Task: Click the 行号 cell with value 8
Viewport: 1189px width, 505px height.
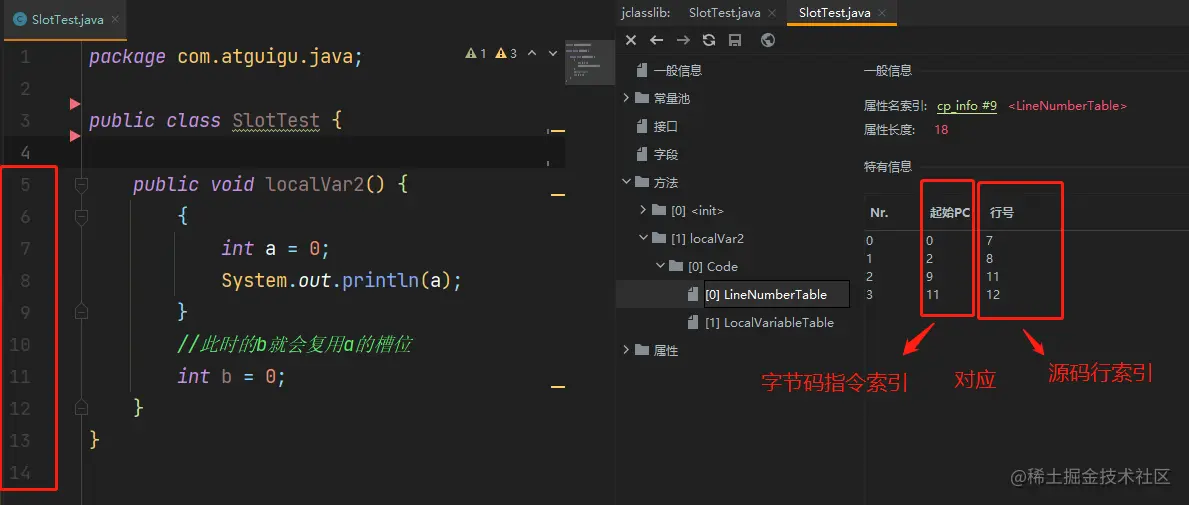Action: click(x=990, y=259)
